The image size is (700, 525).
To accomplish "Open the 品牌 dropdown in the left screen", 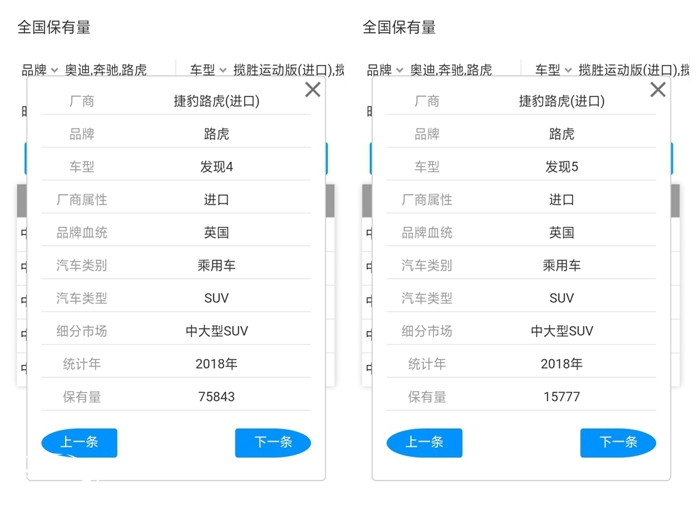I will (40, 70).
